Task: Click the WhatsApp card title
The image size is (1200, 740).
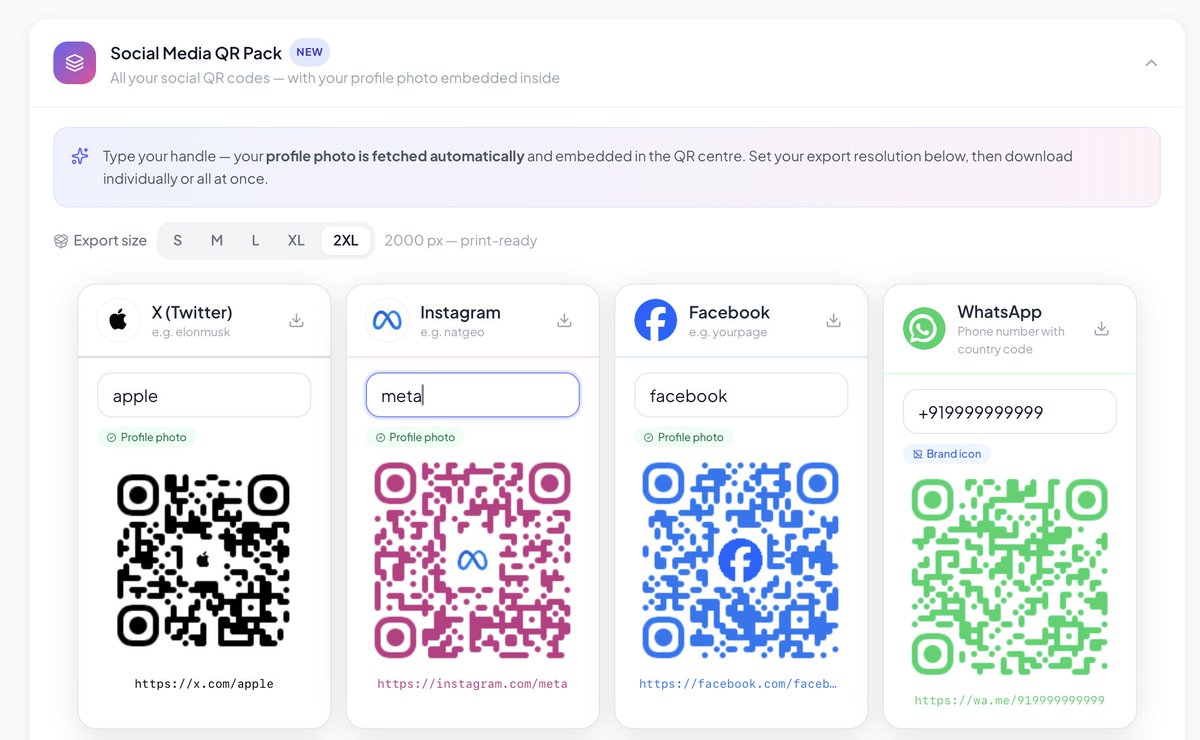Action: point(999,312)
